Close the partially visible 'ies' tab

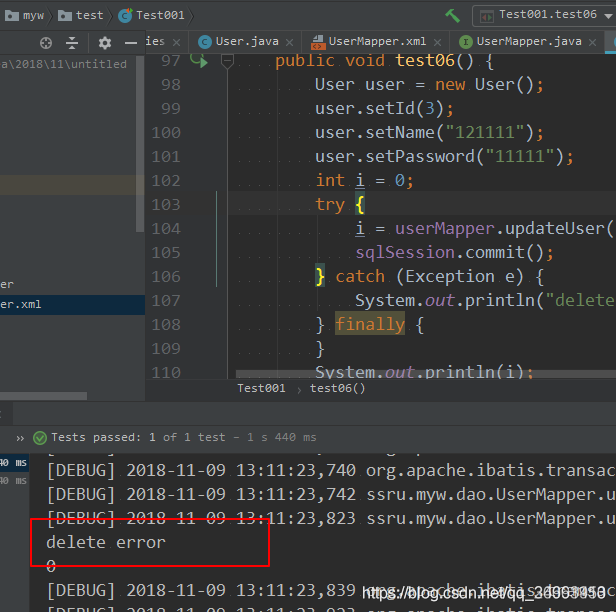(177, 42)
